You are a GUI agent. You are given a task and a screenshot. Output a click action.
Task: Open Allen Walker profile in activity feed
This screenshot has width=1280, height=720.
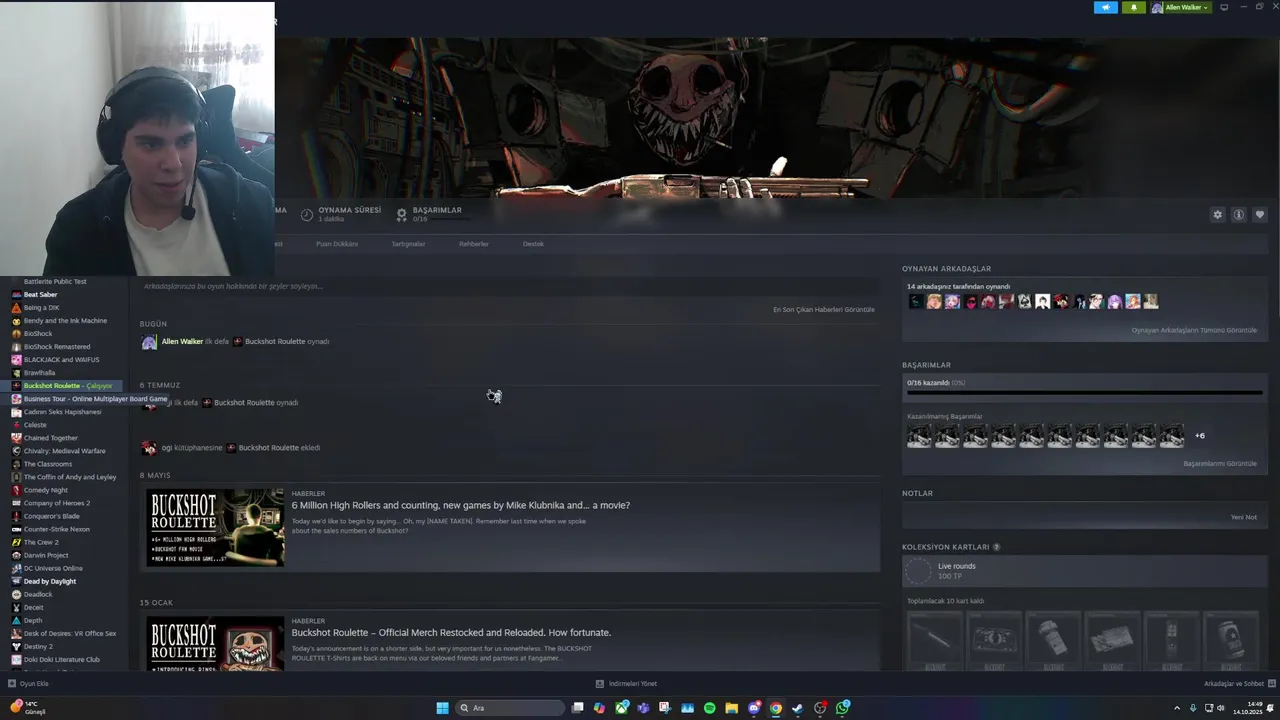182,342
